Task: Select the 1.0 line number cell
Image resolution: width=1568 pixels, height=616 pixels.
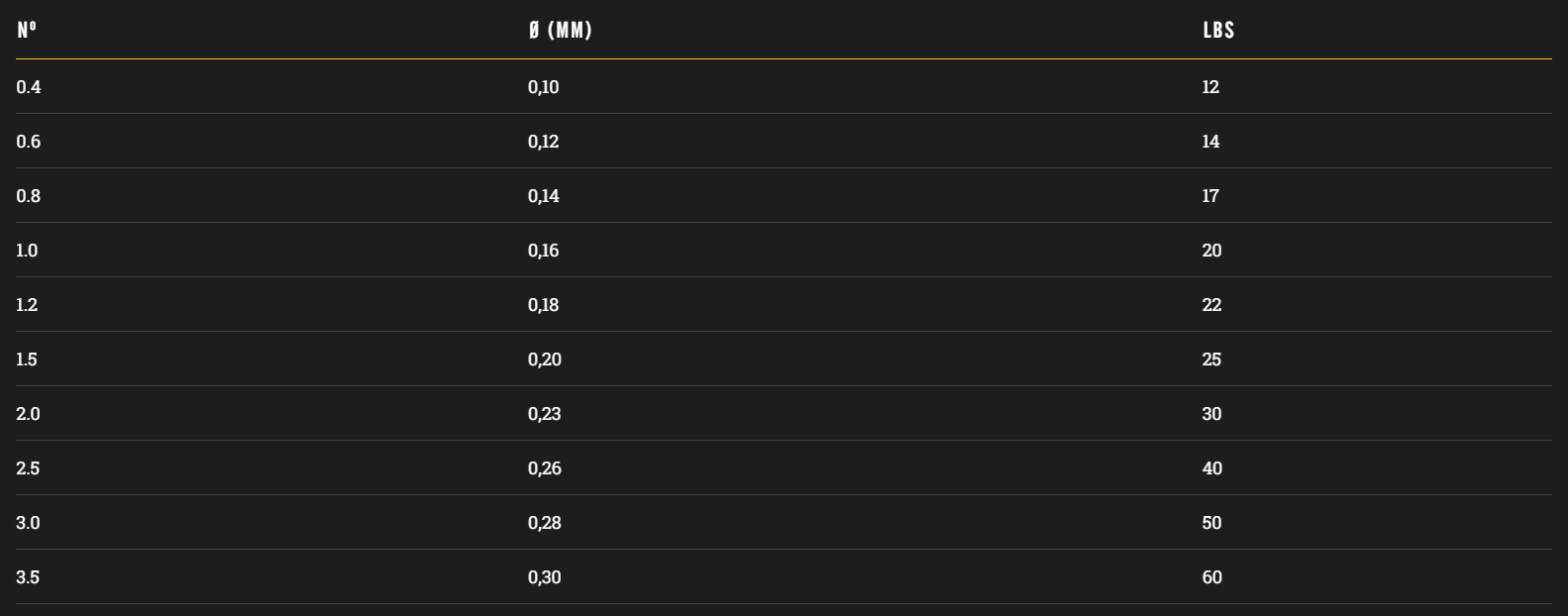Action: [27, 251]
